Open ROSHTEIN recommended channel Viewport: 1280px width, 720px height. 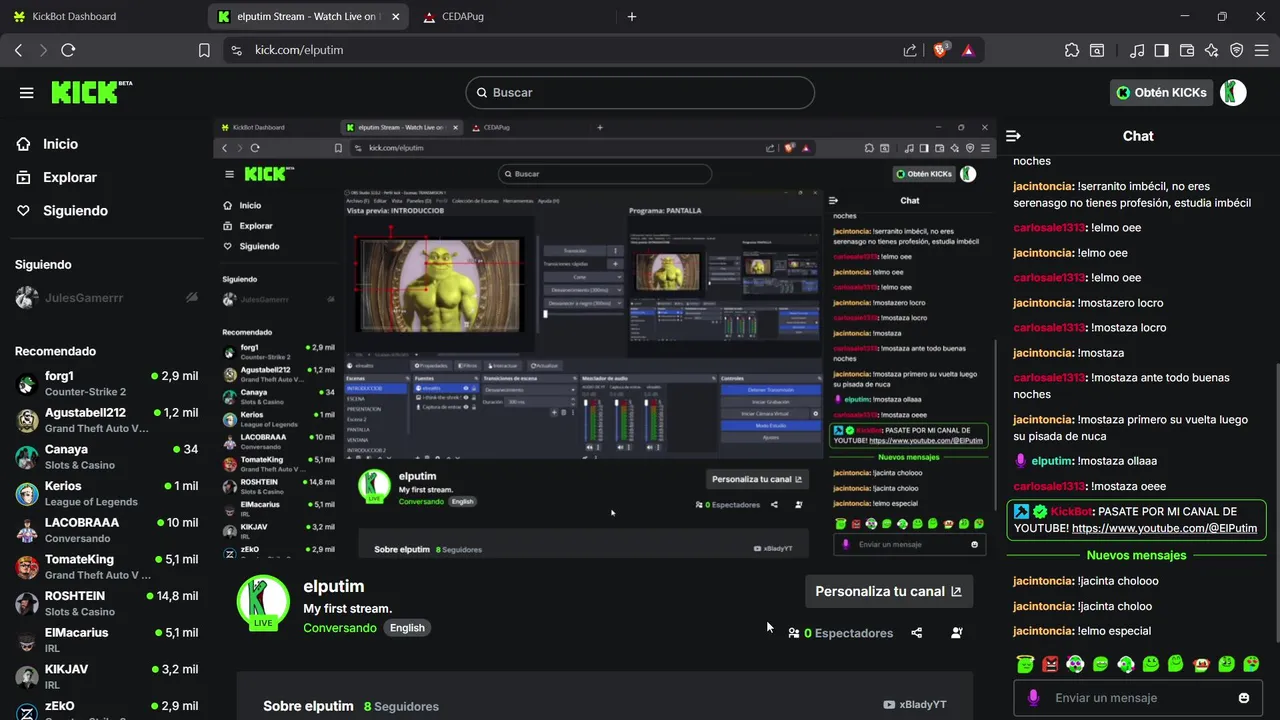[x=106, y=603]
